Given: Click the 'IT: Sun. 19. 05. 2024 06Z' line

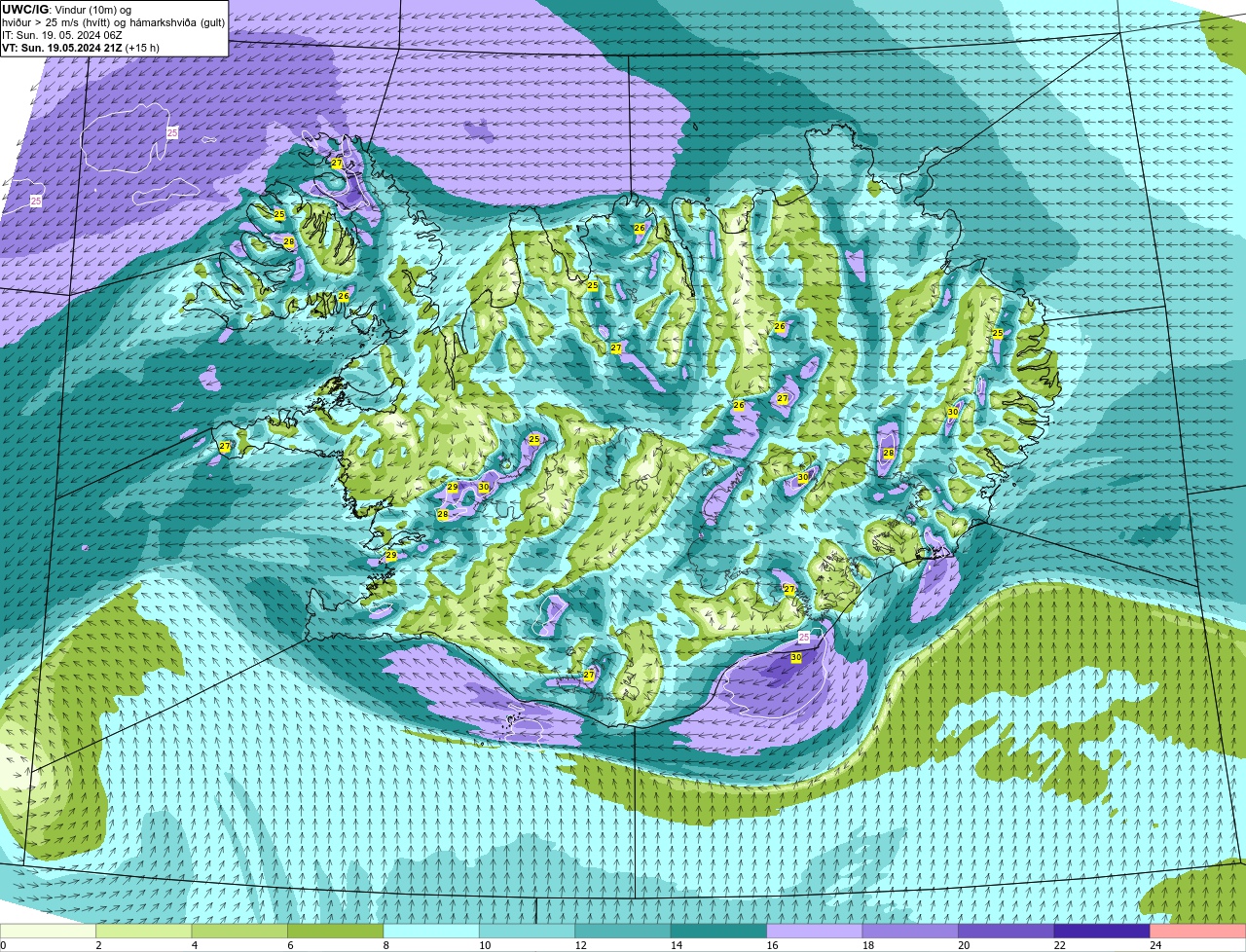Looking at the screenshot, I should (x=62, y=34).
